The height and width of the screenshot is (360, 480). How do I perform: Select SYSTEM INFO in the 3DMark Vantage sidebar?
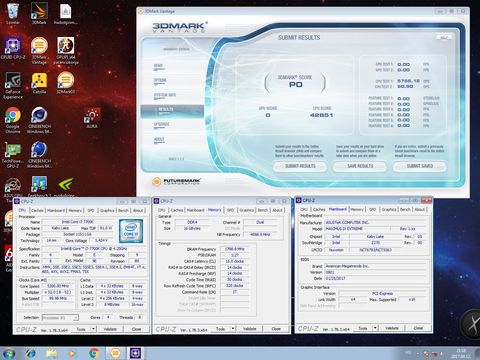click(165, 96)
